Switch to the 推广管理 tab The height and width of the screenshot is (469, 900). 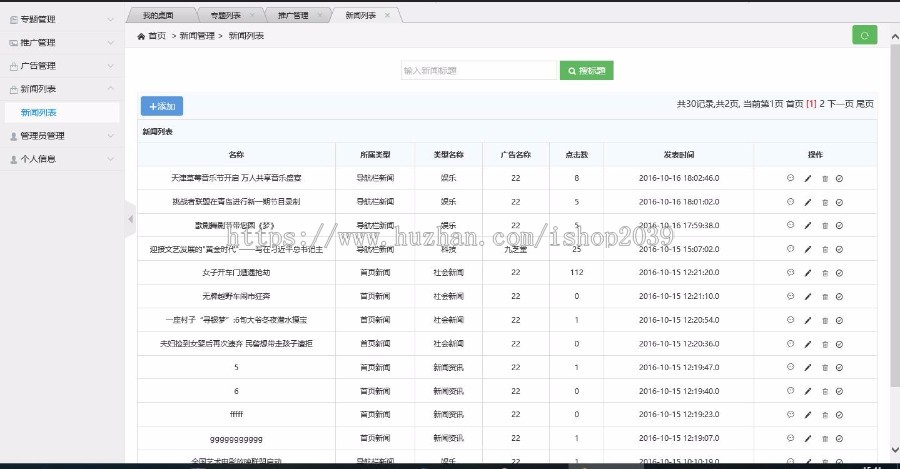coord(292,16)
